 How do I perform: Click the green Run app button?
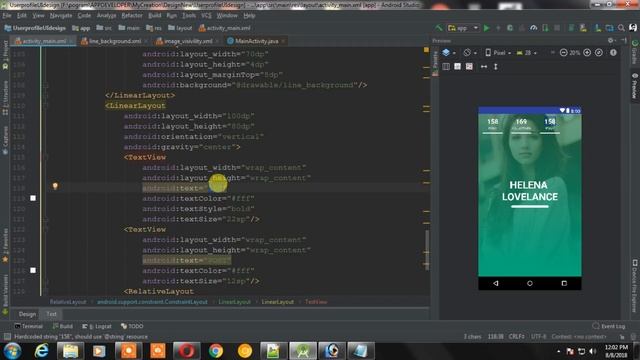tap(487, 28)
